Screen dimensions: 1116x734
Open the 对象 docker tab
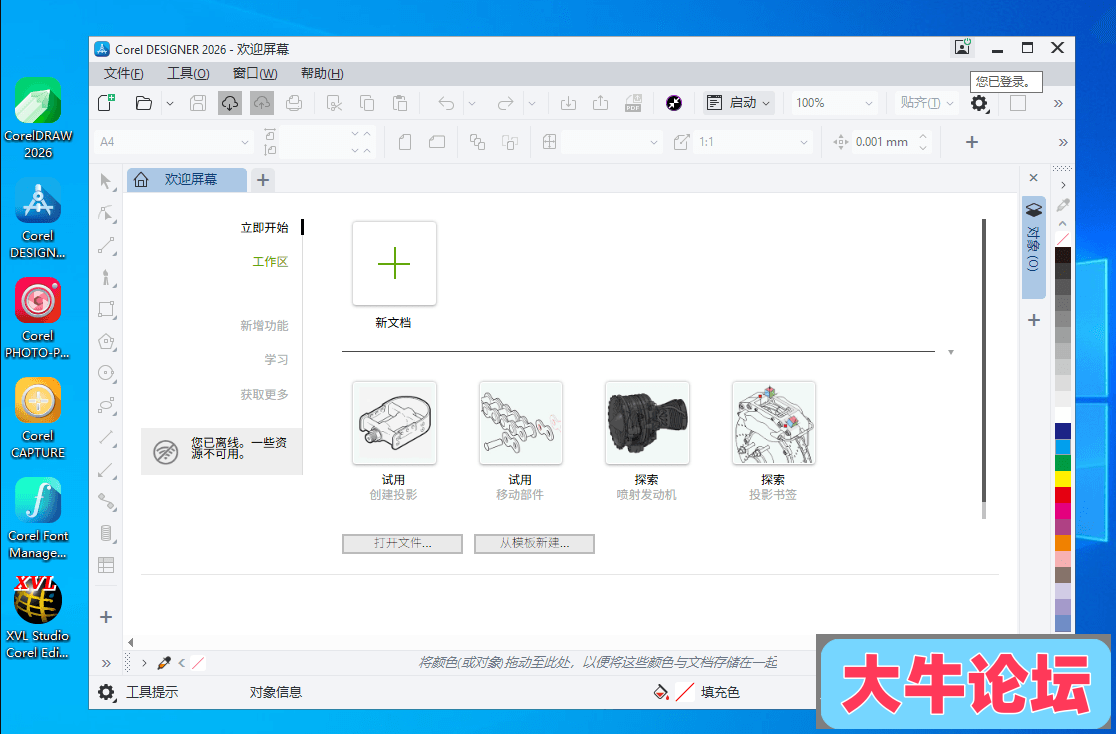1033,246
